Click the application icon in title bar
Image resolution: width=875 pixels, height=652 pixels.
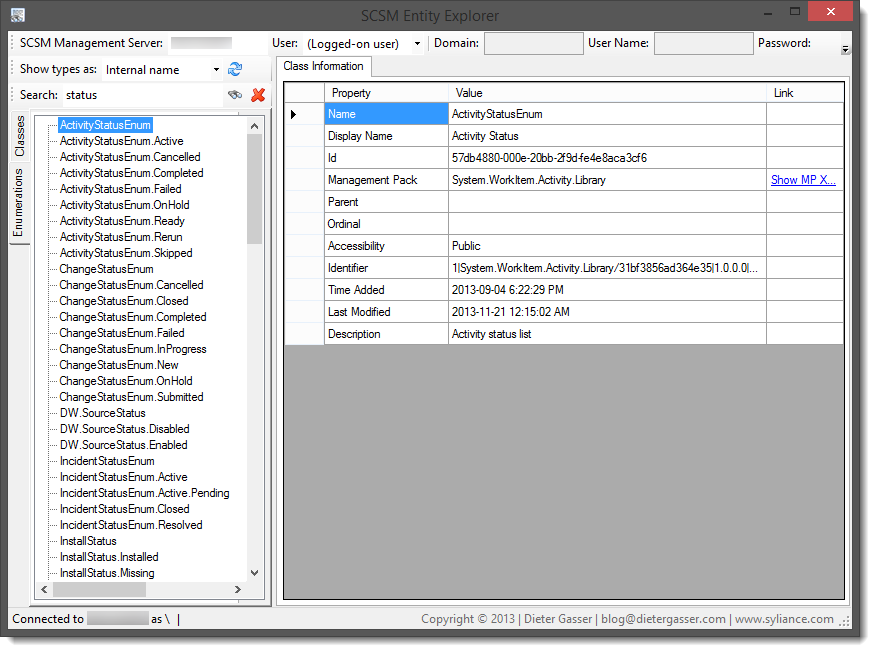(x=18, y=15)
